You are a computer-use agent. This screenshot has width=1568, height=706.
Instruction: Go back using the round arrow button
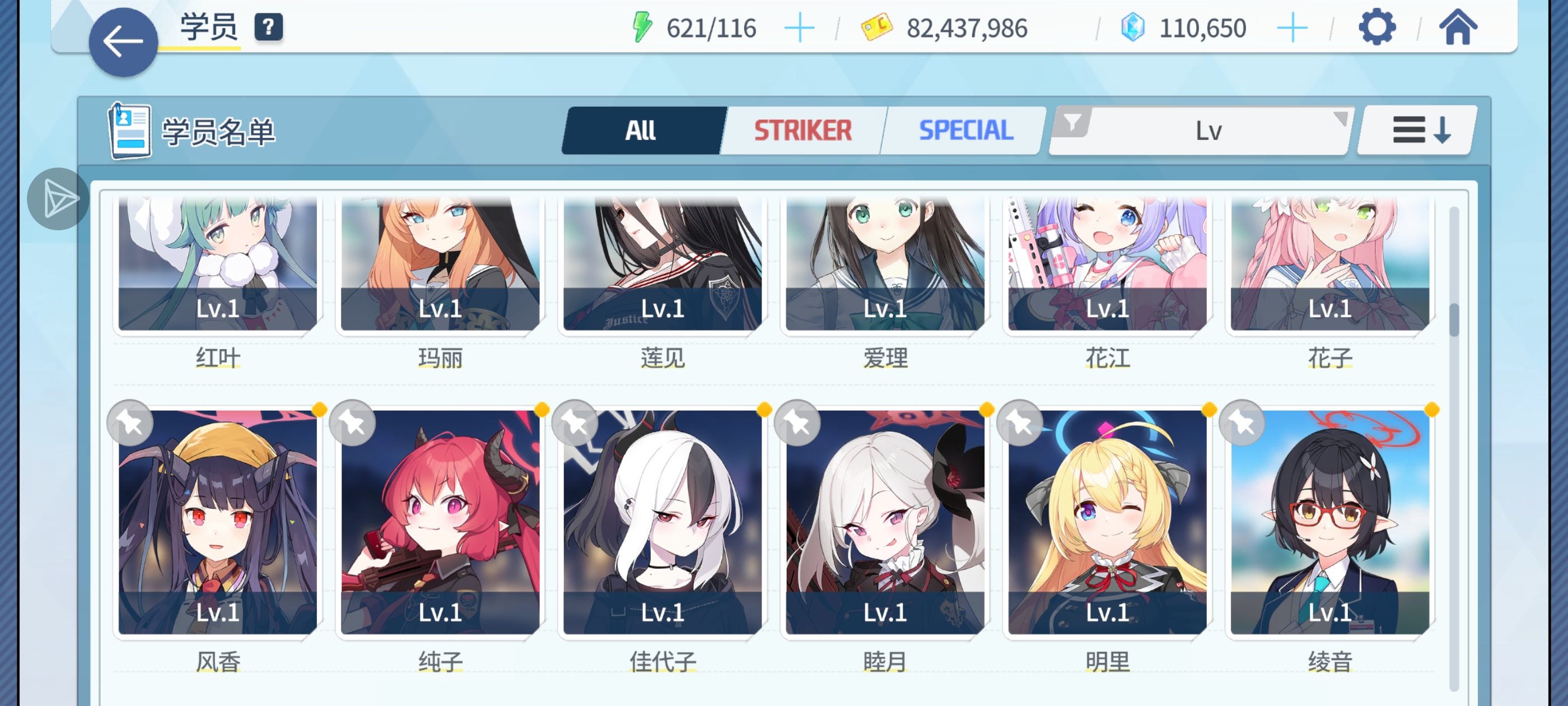click(x=123, y=42)
